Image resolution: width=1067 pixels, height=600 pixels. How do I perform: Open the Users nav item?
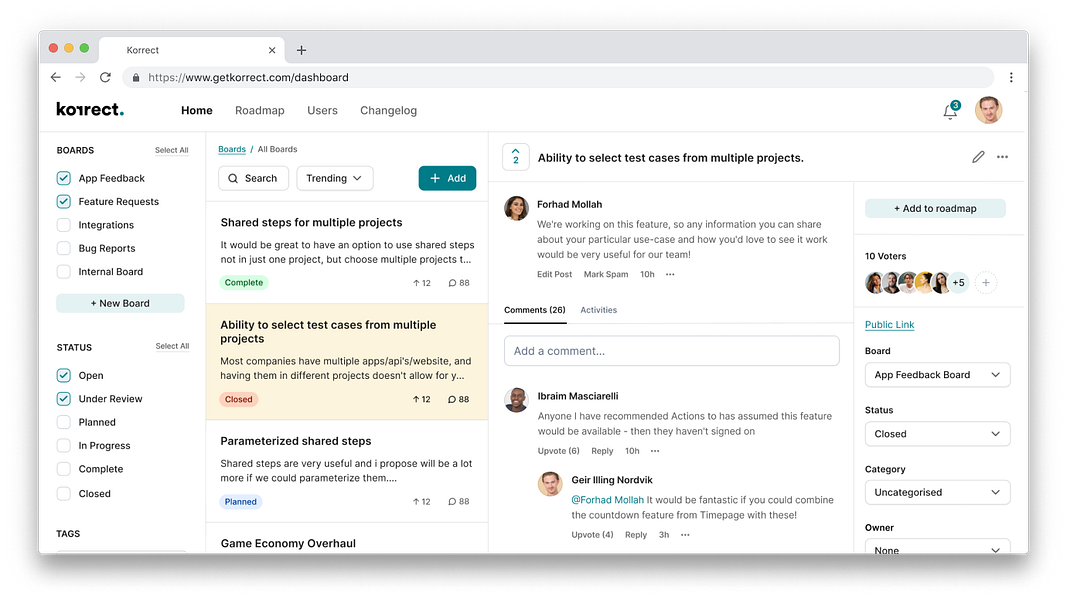coord(322,110)
